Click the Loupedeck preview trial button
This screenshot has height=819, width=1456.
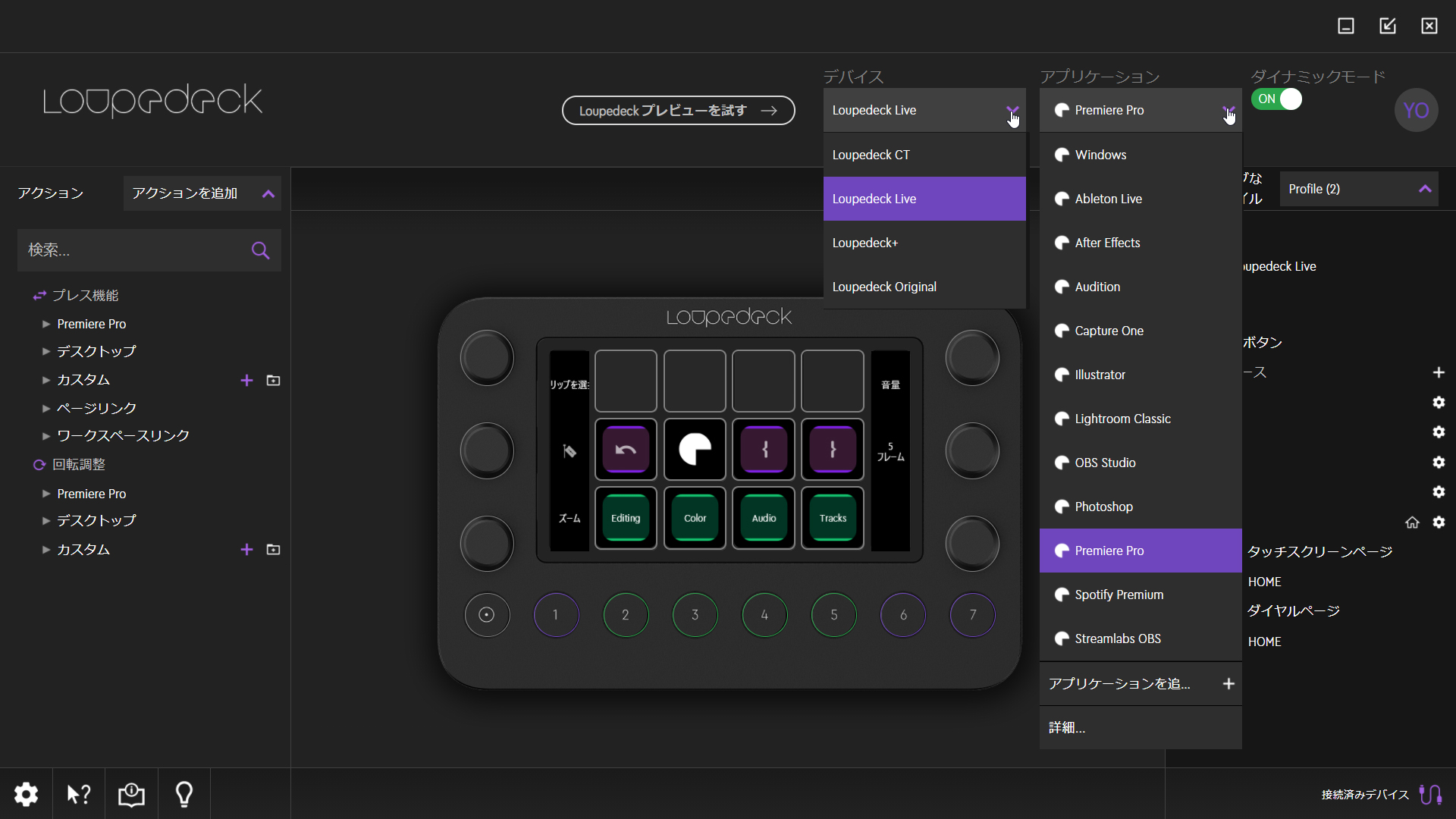[x=678, y=111]
